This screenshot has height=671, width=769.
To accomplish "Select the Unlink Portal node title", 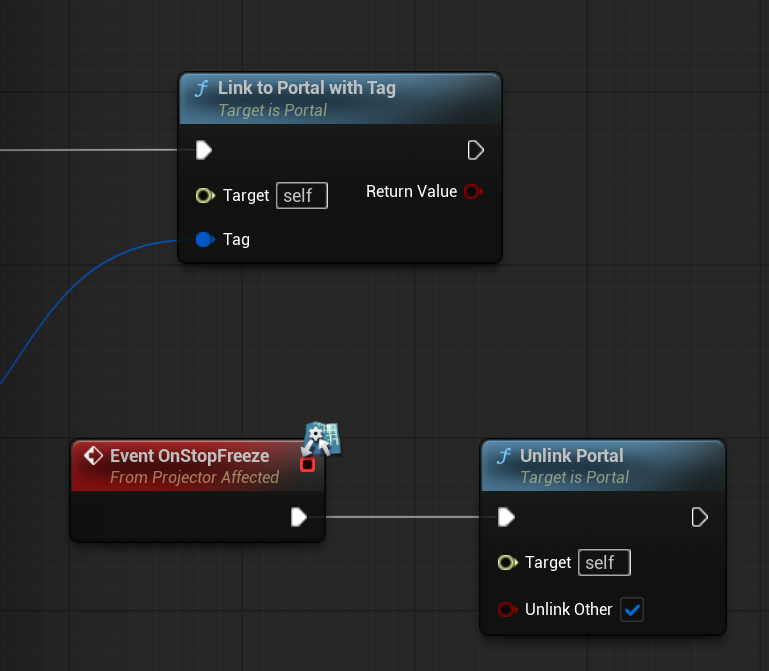I will click(571, 456).
